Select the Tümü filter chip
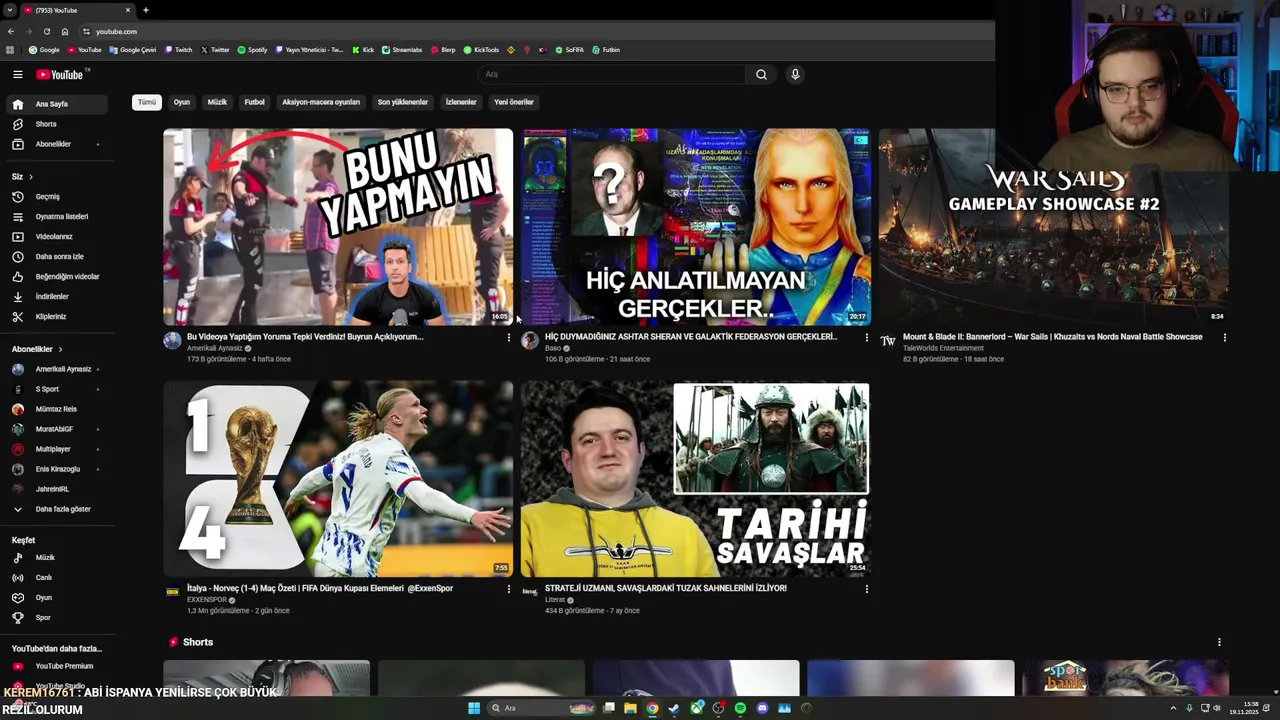Screen dimensions: 1280x720 tap(147, 102)
